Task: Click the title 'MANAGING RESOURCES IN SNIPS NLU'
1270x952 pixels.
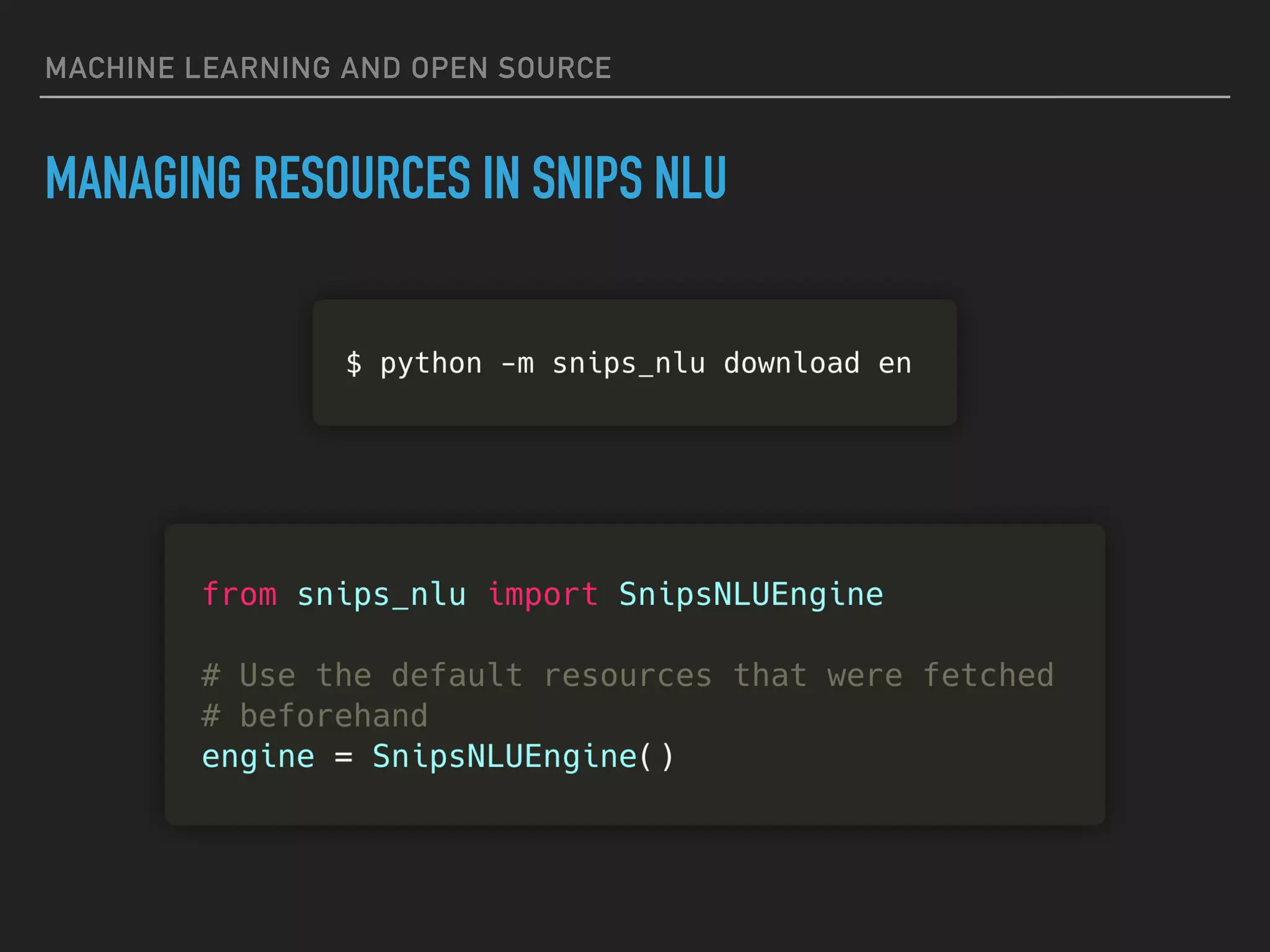Action: [386, 178]
